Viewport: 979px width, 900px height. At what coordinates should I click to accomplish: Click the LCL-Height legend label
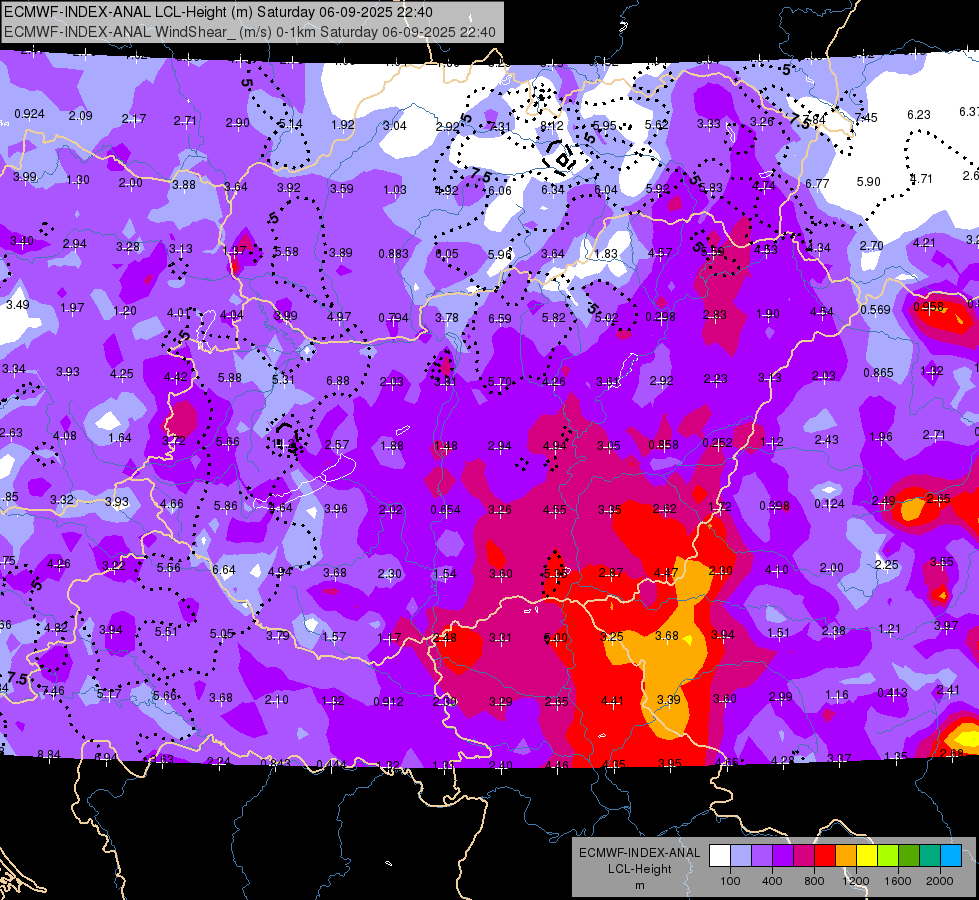point(639,869)
